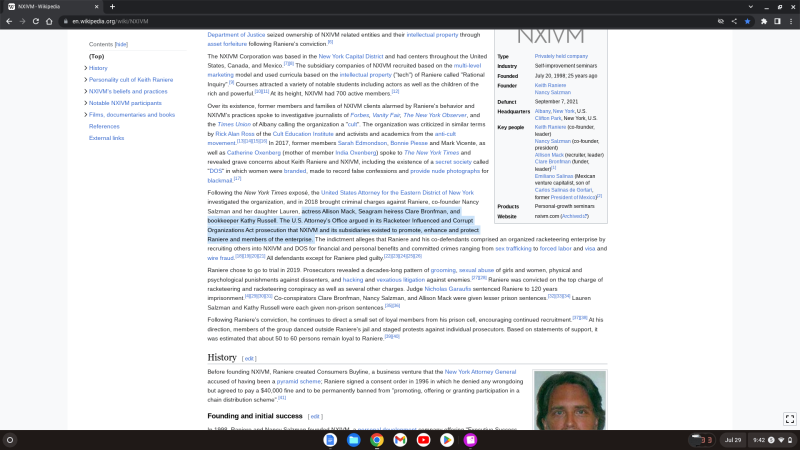The image size is (800, 450).
Task: Open the status tray showing 9:42
Action: [772, 440]
